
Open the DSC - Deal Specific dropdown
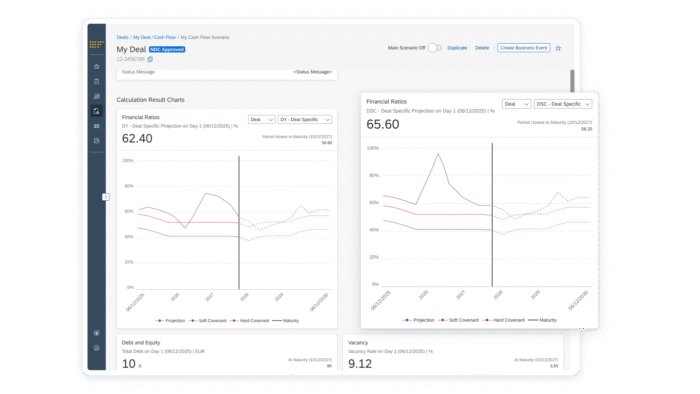(563, 104)
